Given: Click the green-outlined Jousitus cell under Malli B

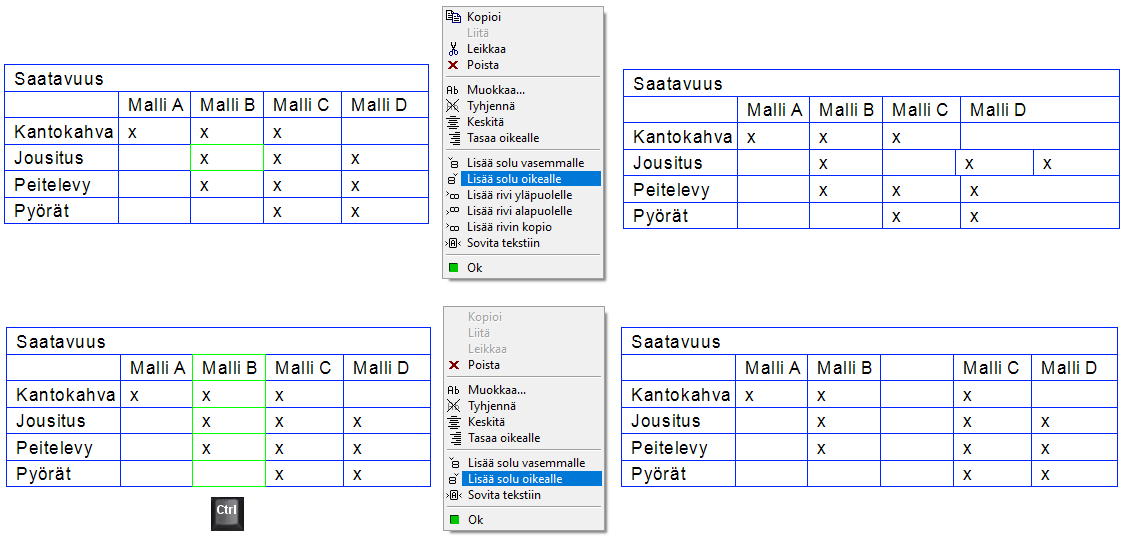Looking at the screenshot, I should tap(227, 158).
